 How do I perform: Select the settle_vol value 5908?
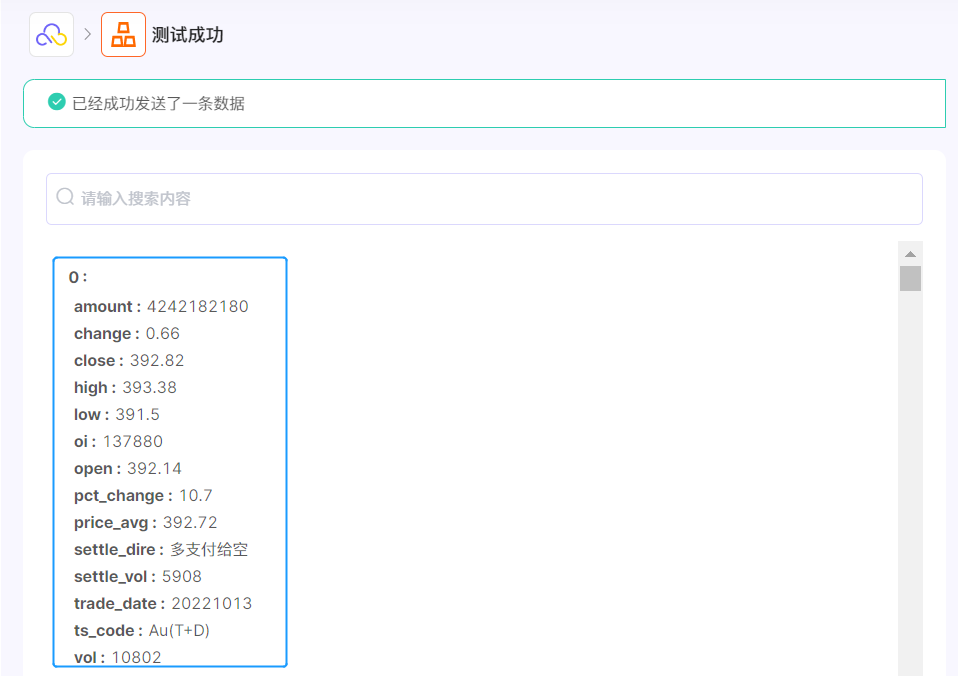pyautogui.click(x=181, y=576)
